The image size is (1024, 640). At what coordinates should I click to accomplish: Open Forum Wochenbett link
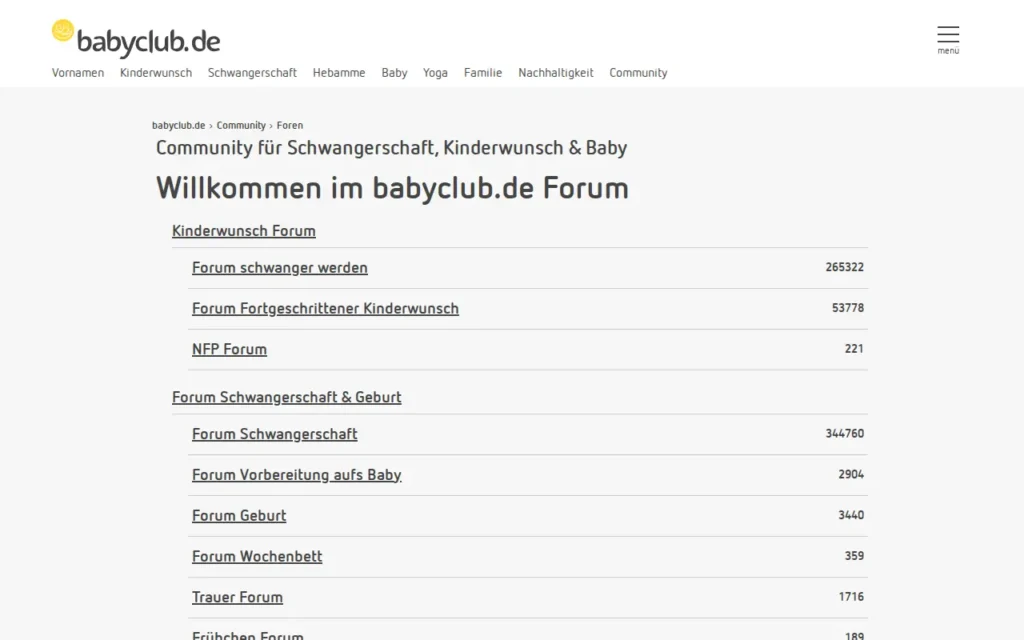click(257, 556)
